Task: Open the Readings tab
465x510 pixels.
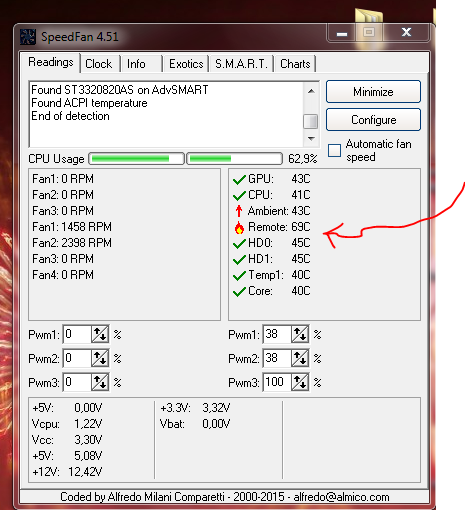Action: [x=51, y=62]
